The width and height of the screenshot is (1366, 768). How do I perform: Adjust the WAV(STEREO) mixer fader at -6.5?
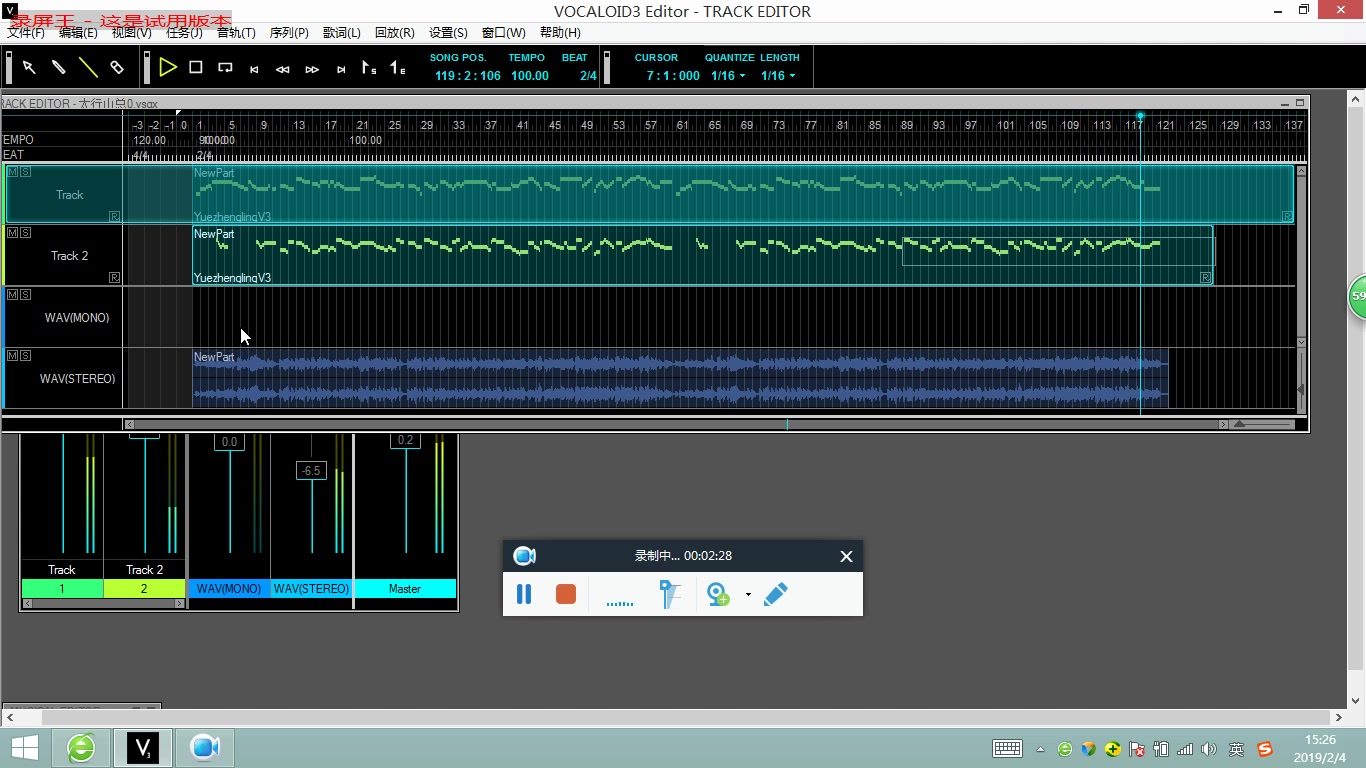click(311, 471)
